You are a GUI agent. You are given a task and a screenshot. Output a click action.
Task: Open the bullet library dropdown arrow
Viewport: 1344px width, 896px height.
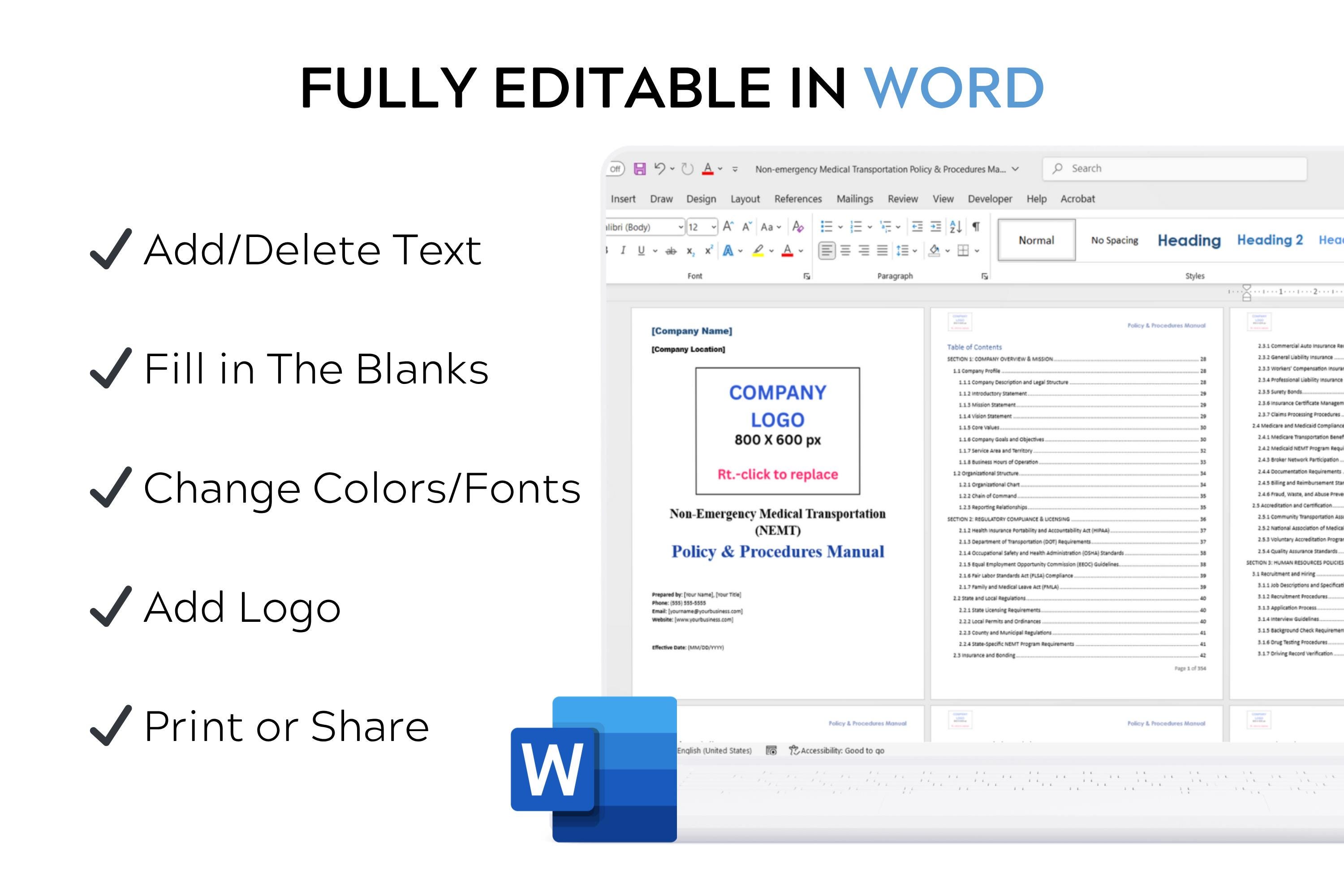click(x=840, y=227)
